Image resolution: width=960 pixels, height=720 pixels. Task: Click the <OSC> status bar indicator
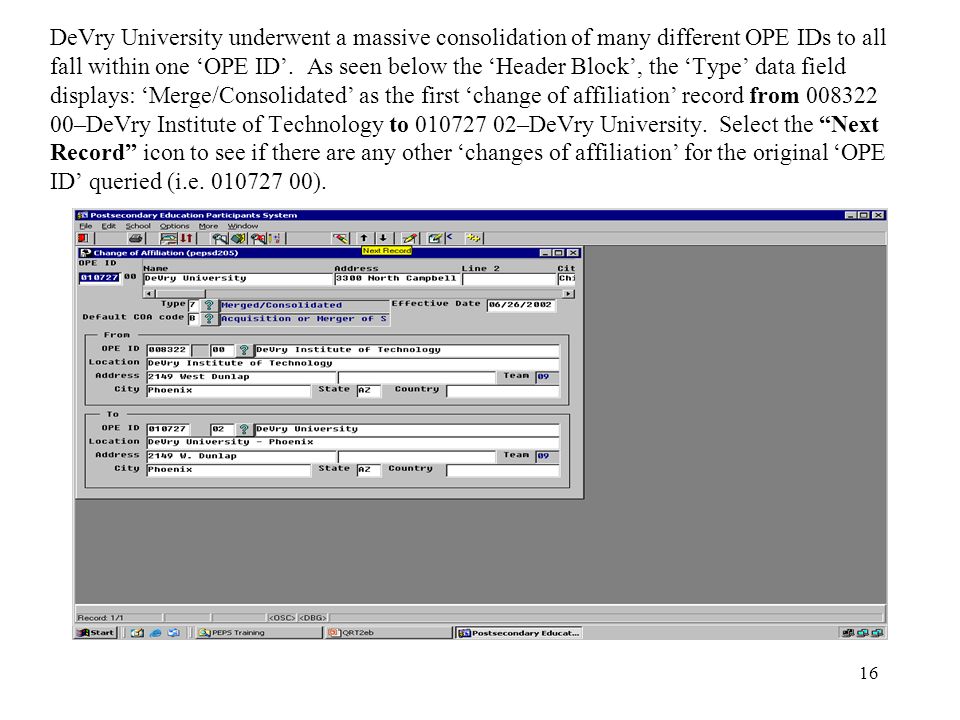(x=282, y=618)
